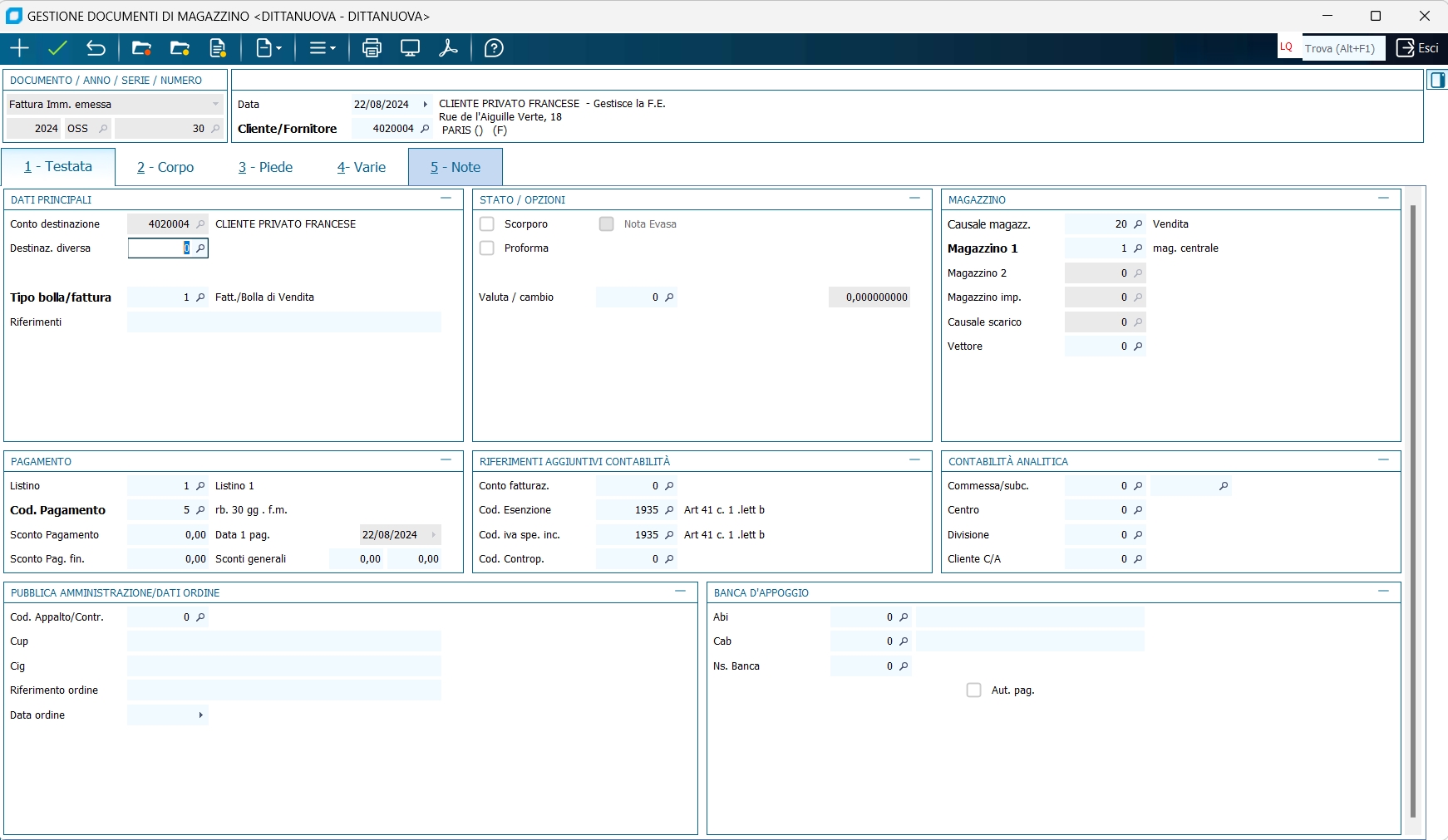Click the undo arrow icon in toolbar
The image size is (1448, 840).
(x=96, y=48)
